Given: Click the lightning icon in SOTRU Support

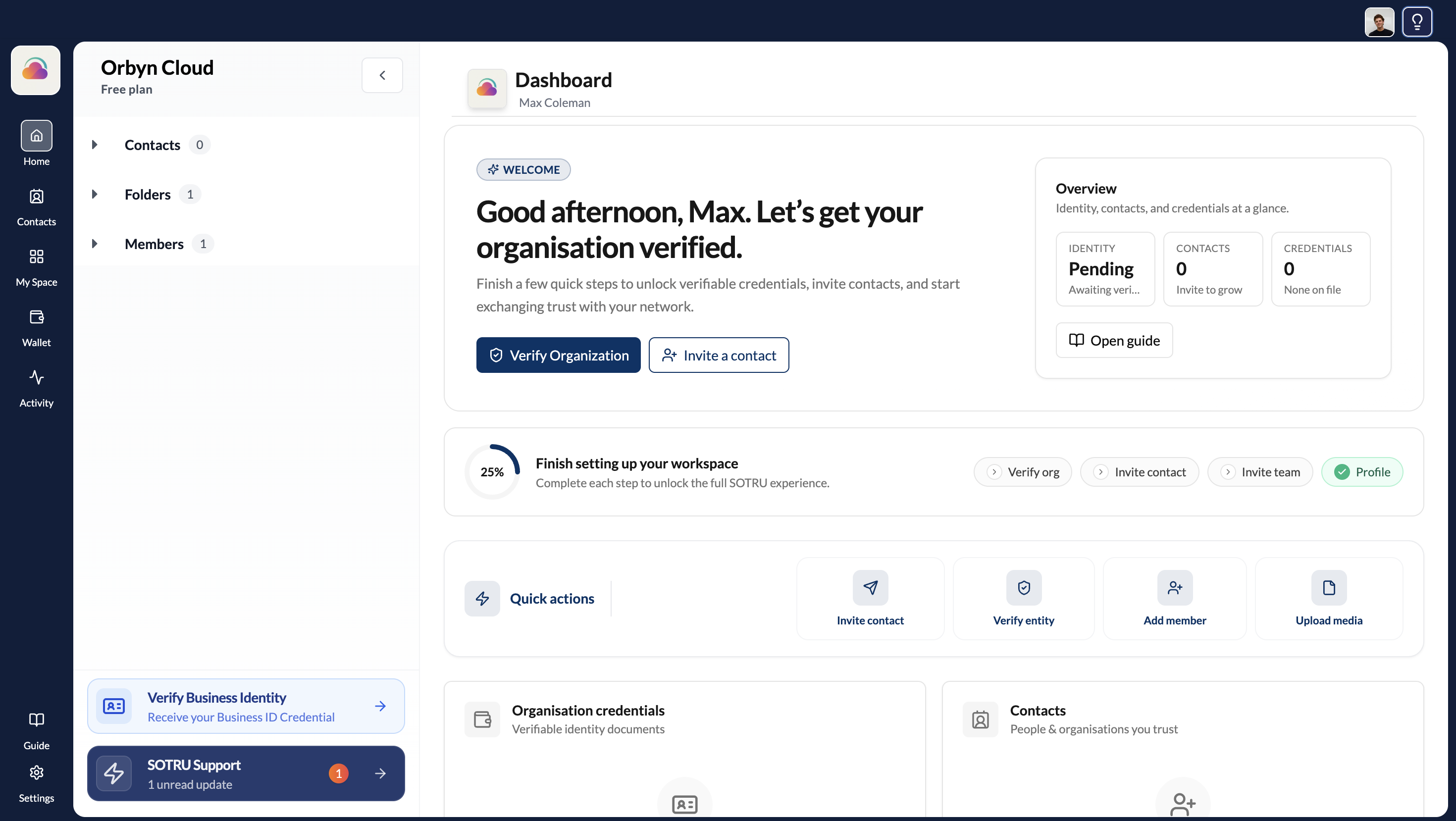Looking at the screenshot, I should [x=113, y=773].
